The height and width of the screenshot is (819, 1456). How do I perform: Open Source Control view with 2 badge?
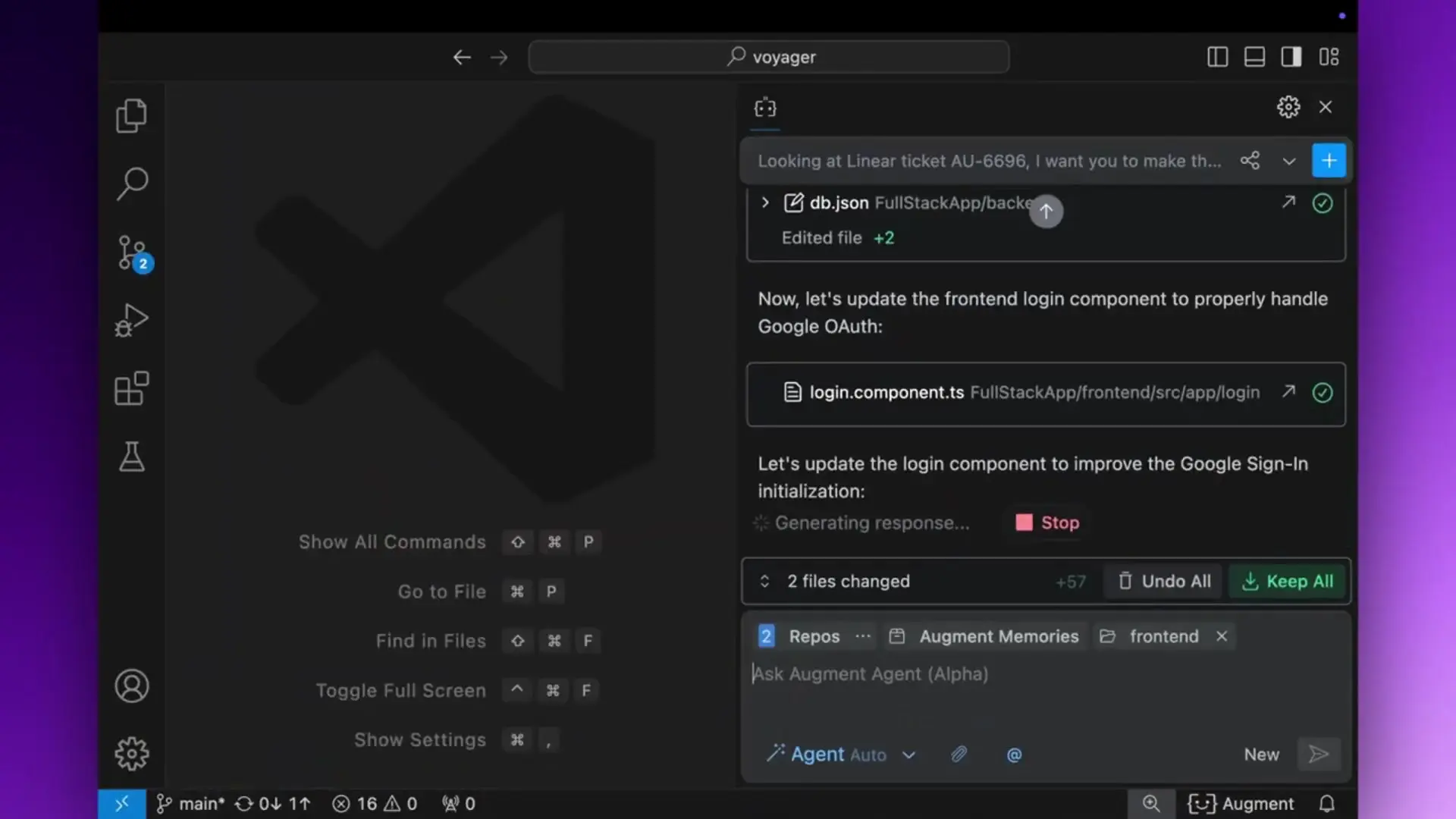(133, 253)
